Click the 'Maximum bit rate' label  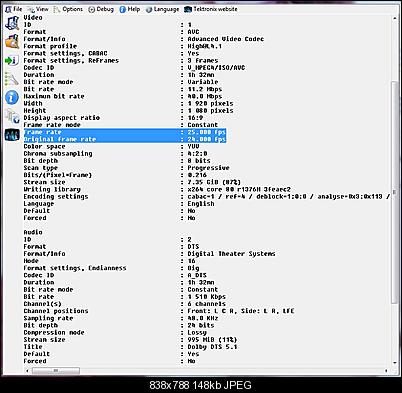pyautogui.click(x=54, y=96)
